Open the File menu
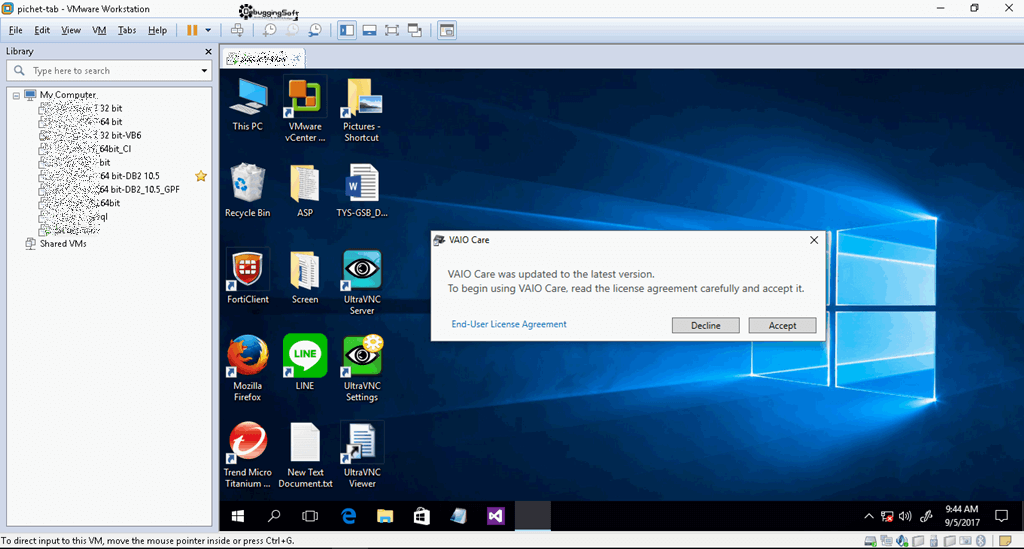Viewport: 1024px width, 549px height. (x=16, y=30)
